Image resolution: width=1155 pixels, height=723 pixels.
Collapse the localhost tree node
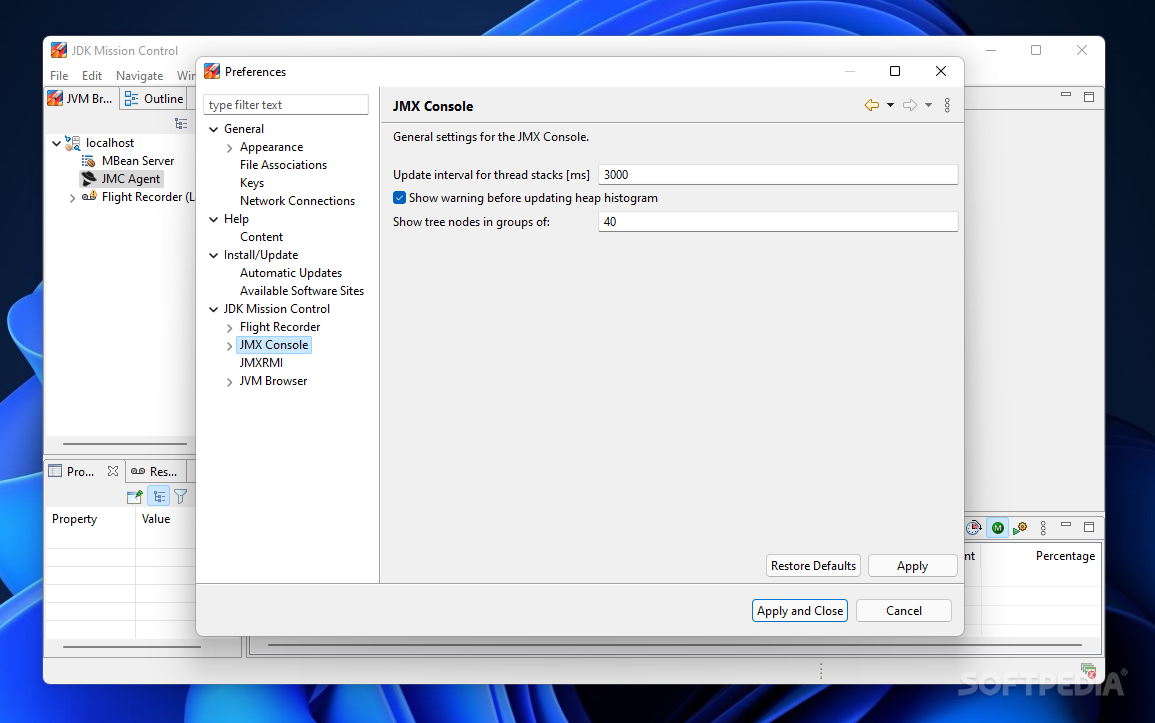click(57, 143)
